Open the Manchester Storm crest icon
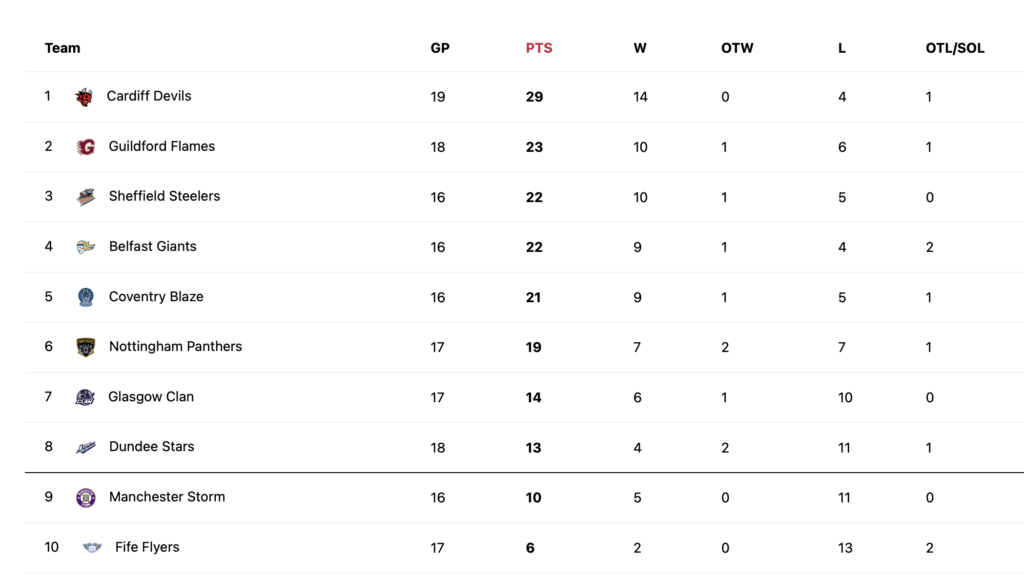This screenshot has width=1024, height=580. point(86,498)
